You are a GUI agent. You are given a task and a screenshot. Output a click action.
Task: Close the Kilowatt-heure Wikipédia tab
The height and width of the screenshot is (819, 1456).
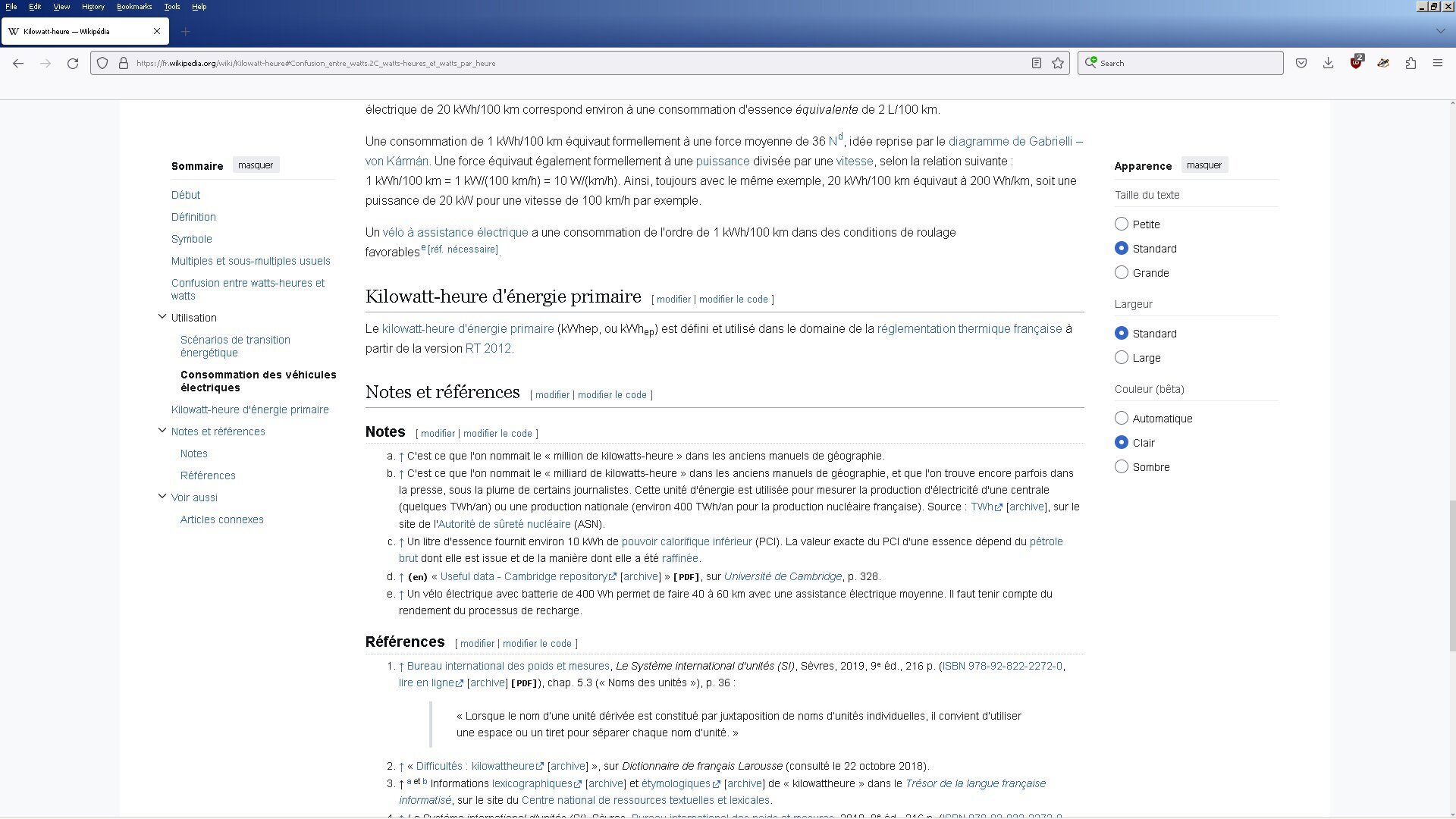tap(157, 31)
